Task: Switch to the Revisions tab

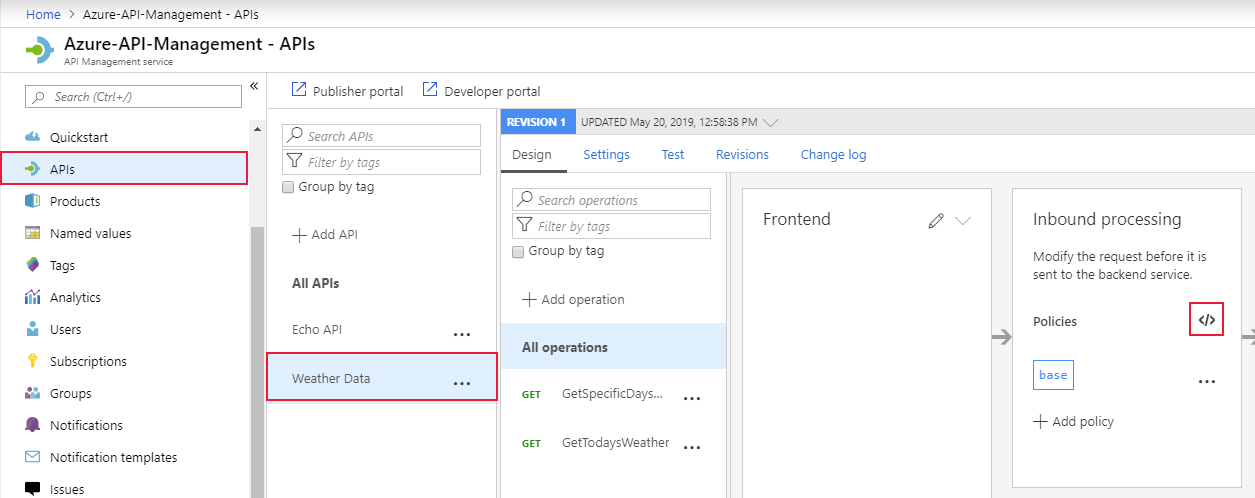Action: pyautogui.click(x=742, y=155)
